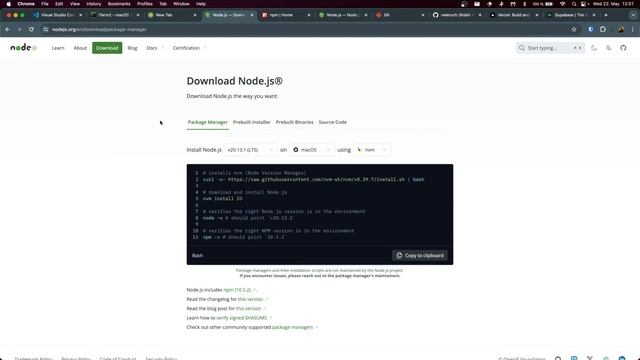Click the Chrome forward arrow
640x360 pixels.
19,29
